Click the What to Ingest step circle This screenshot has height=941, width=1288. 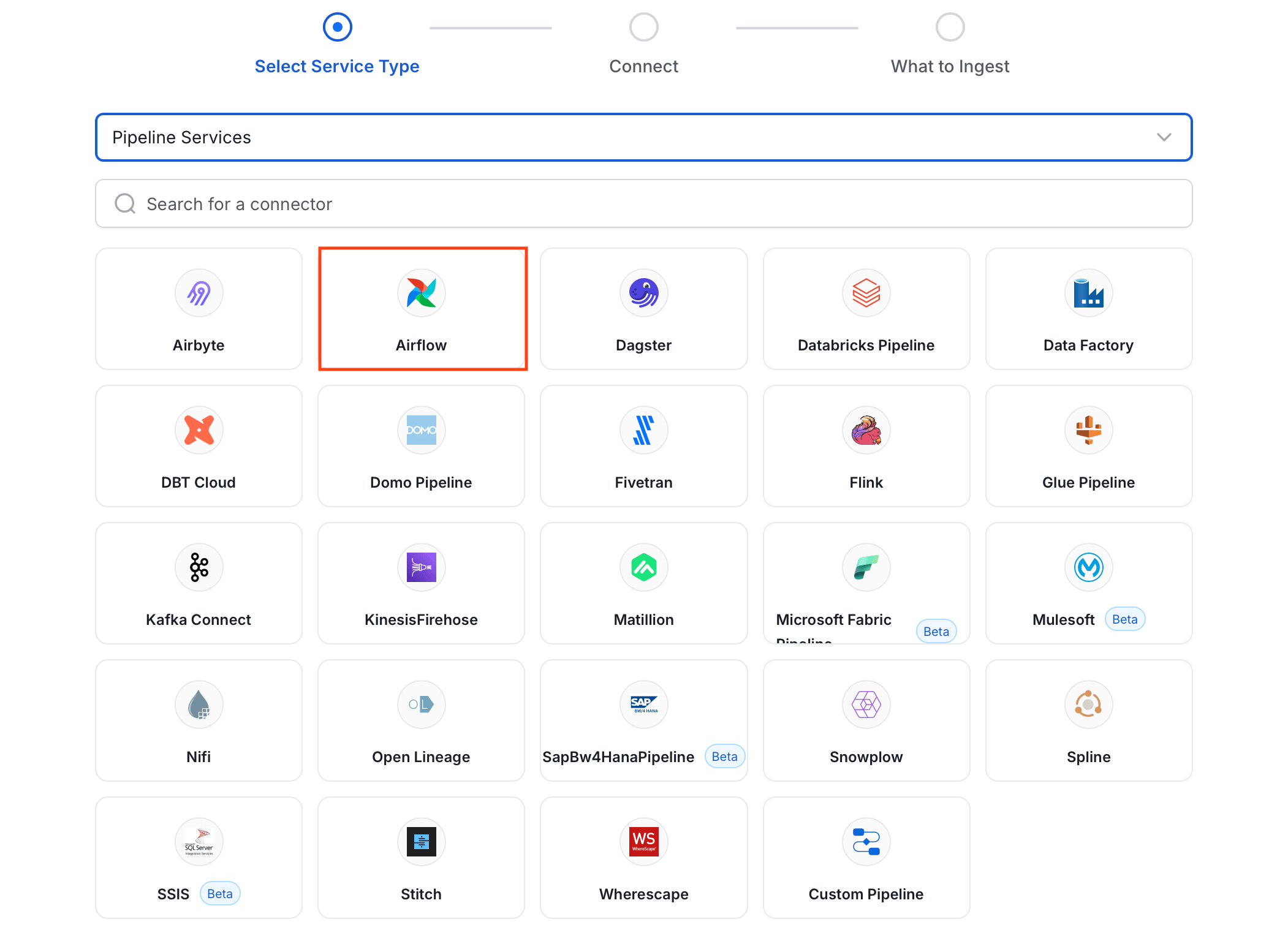[x=950, y=27]
